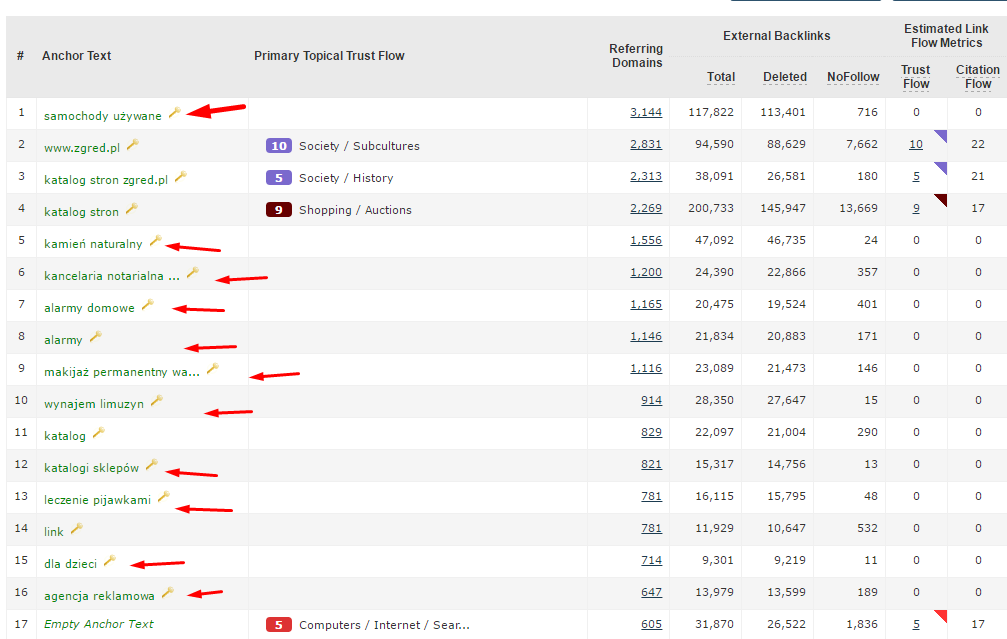Click the key icon in row 4 after 'katalog stron'
Image resolution: width=1007 pixels, height=639 pixels.
coord(132,209)
